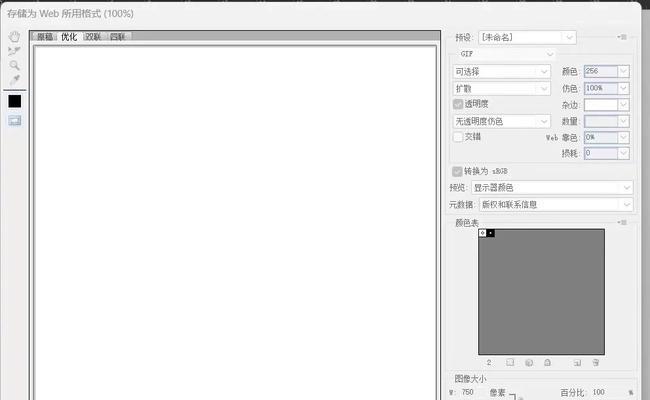Switch to the 四联 tab
Screen dimensions: 650x400
coord(118,37)
